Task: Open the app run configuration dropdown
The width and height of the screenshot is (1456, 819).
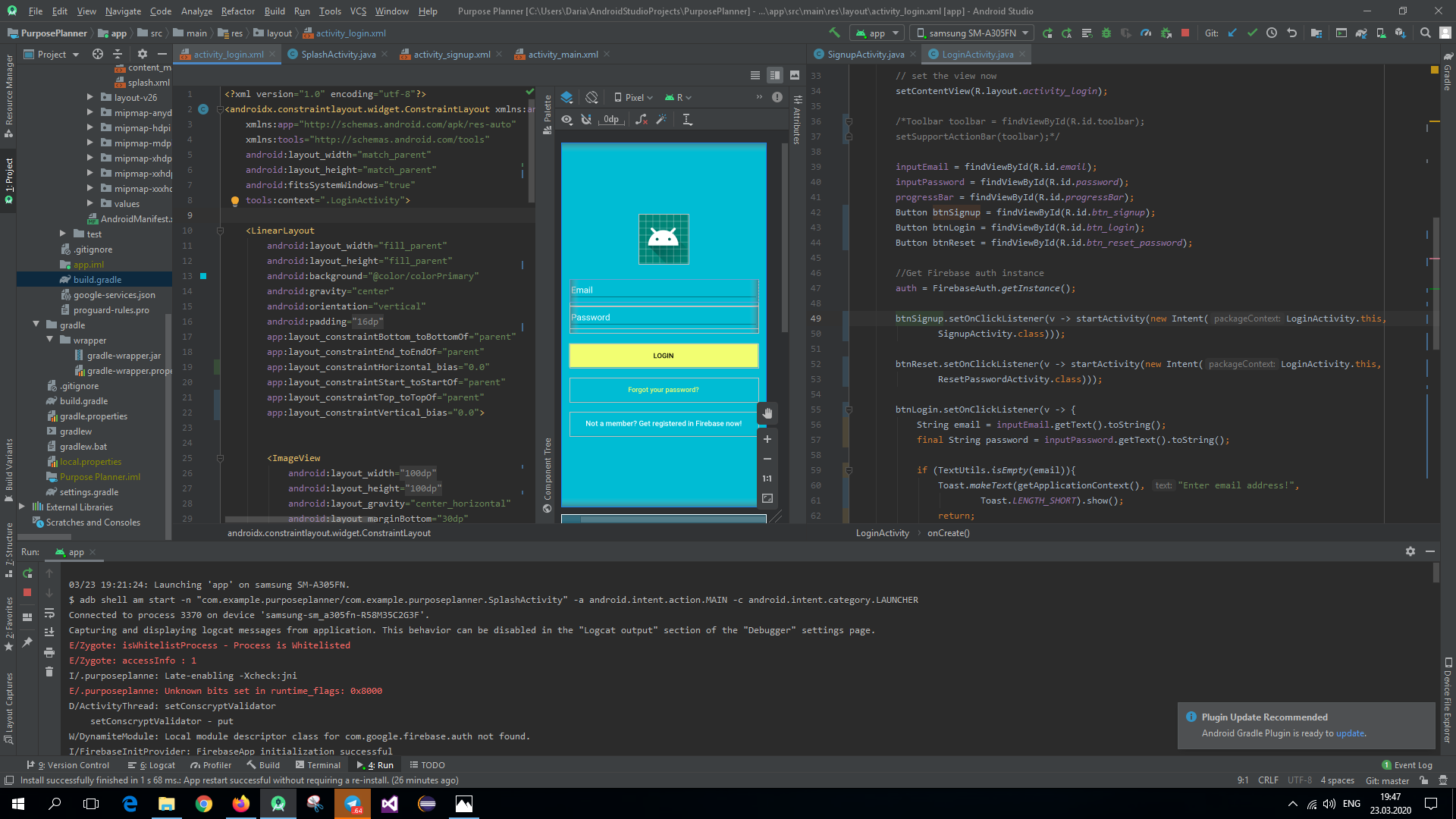Action: (x=877, y=33)
